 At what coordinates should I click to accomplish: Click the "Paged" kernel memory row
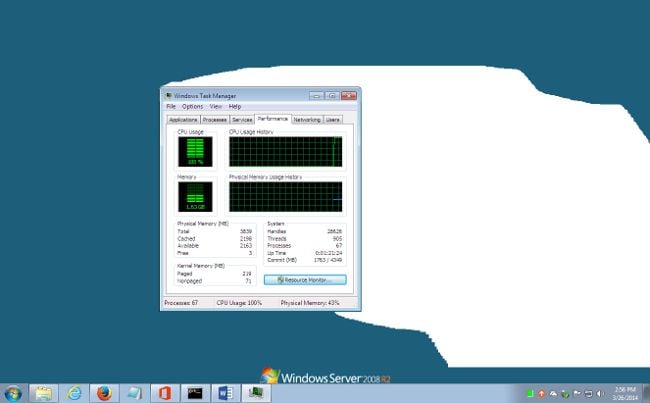pyautogui.click(x=214, y=274)
